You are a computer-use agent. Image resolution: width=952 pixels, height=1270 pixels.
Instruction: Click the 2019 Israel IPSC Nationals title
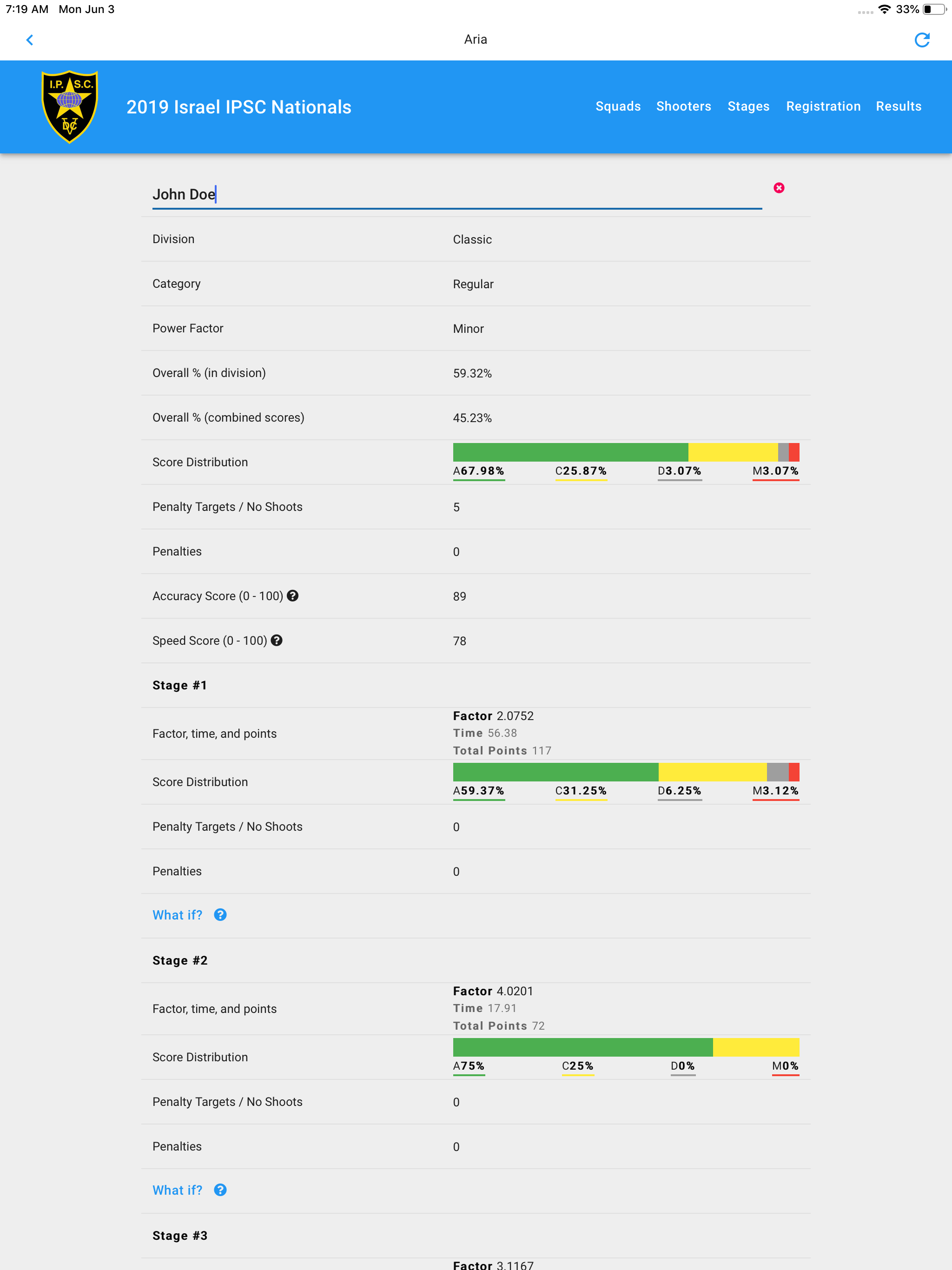coord(239,107)
